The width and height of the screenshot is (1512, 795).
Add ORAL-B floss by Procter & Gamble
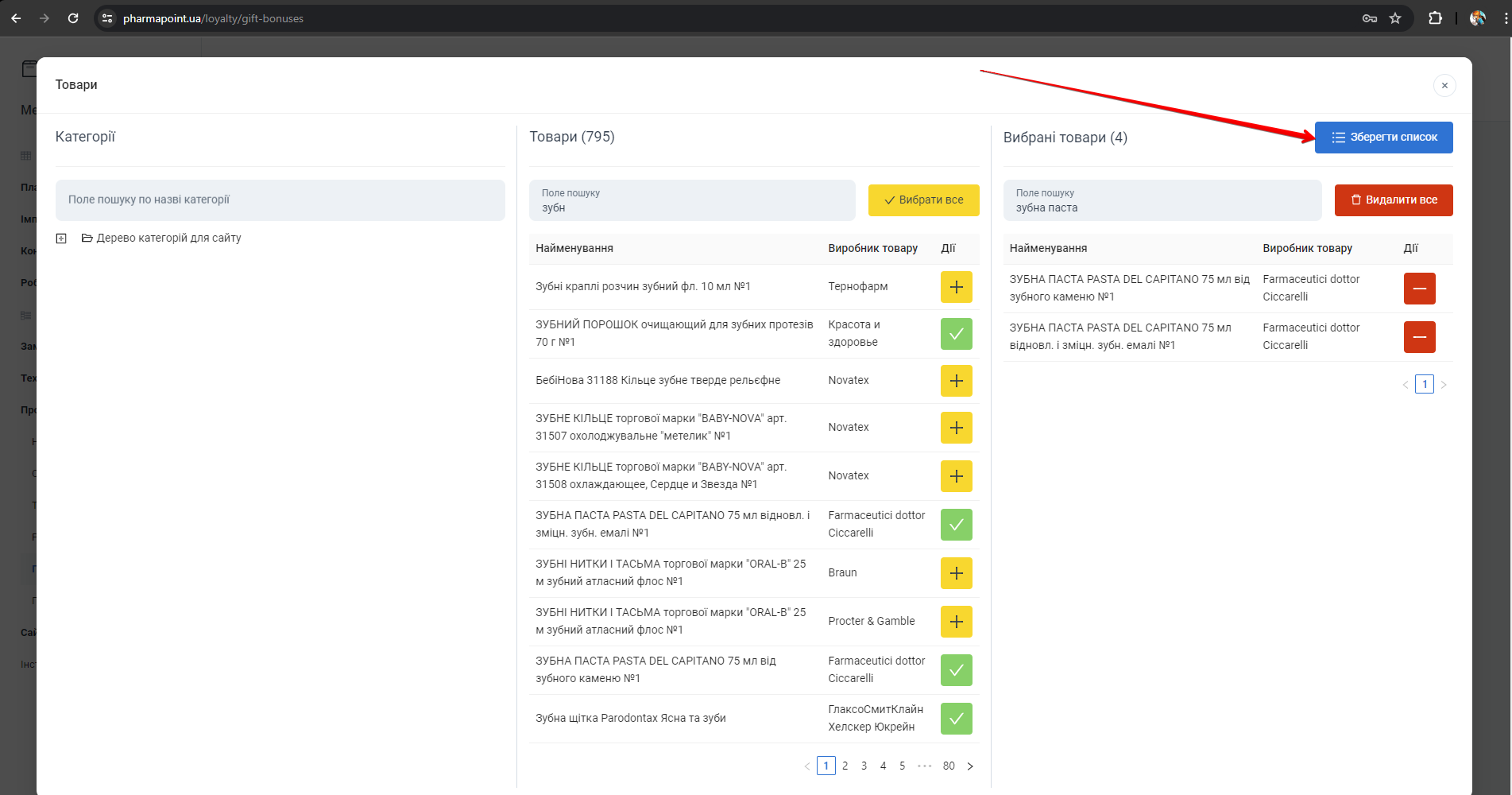click(x=956, y=622)
